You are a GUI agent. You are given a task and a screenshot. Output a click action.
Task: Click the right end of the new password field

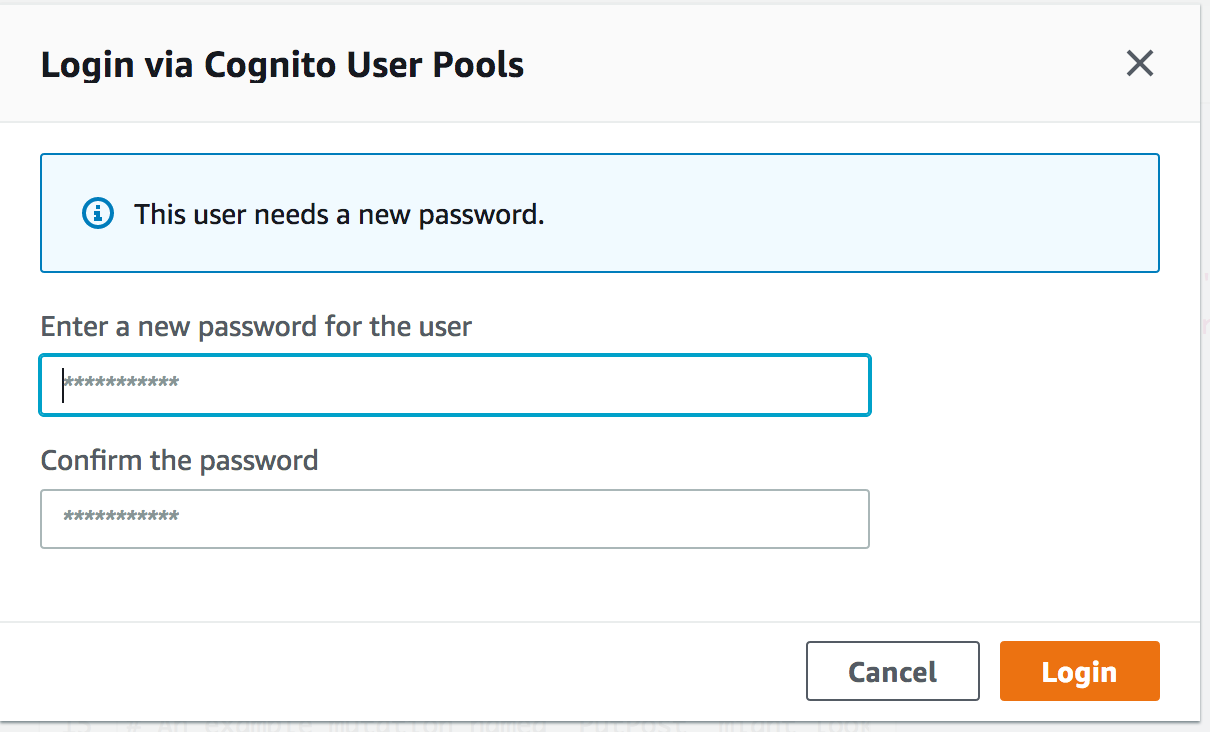tap(840, 385)
